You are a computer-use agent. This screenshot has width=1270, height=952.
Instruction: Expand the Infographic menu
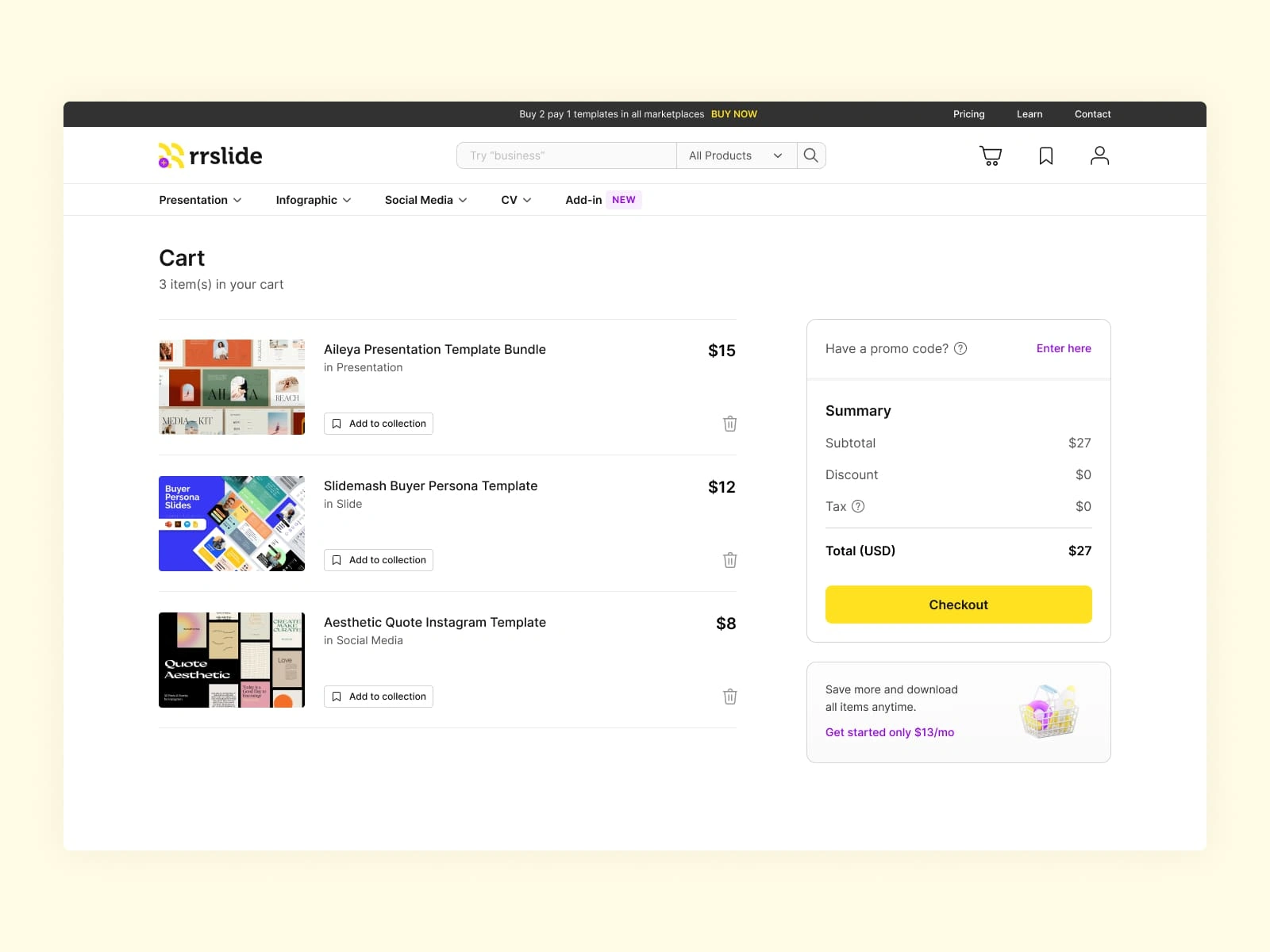click(x=314, y=200)
